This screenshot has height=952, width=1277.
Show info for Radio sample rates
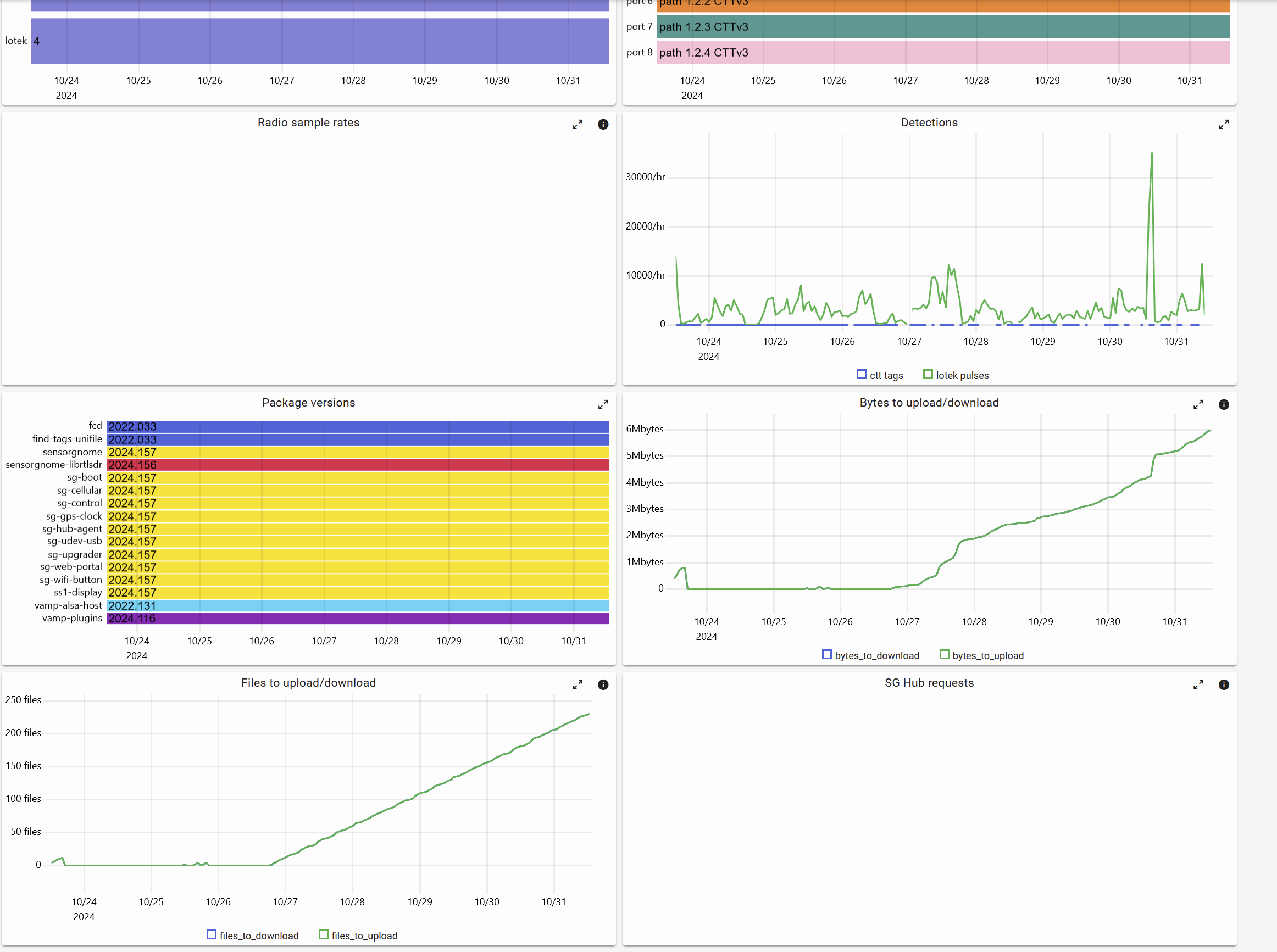pyautogui.click(x=603, y=125)
